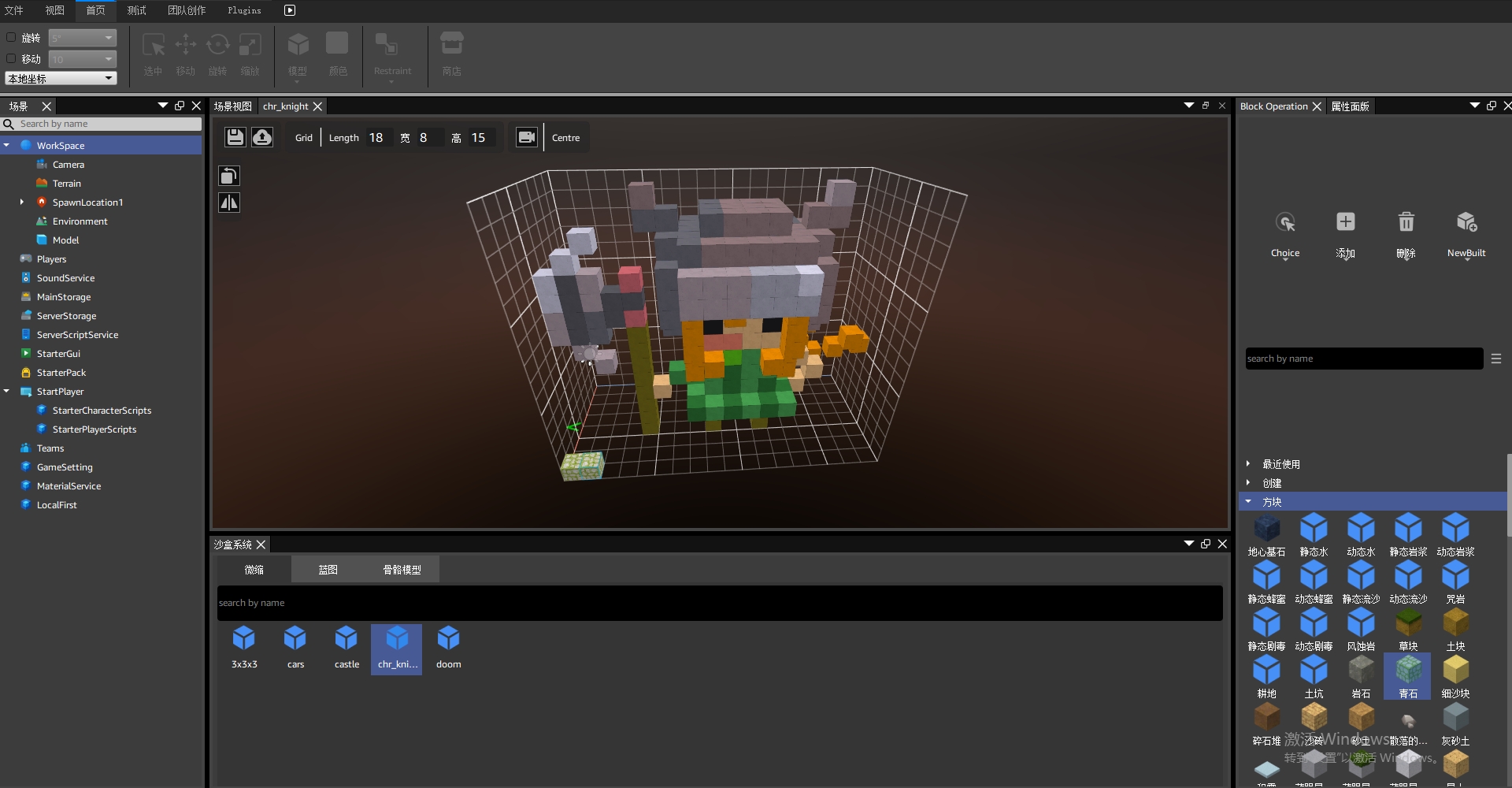Click the upload model icon in the editor toolbar
Image resolution: width=1512 pixels, height=788 pixels.
[262, 137]
